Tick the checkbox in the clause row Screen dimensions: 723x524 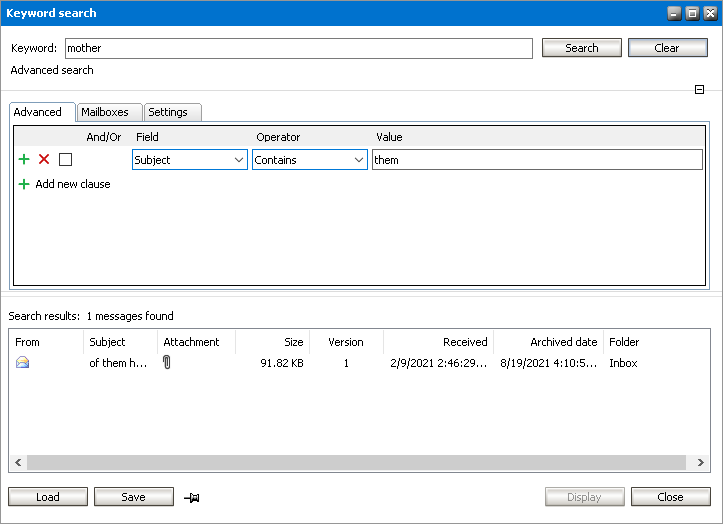65,159
